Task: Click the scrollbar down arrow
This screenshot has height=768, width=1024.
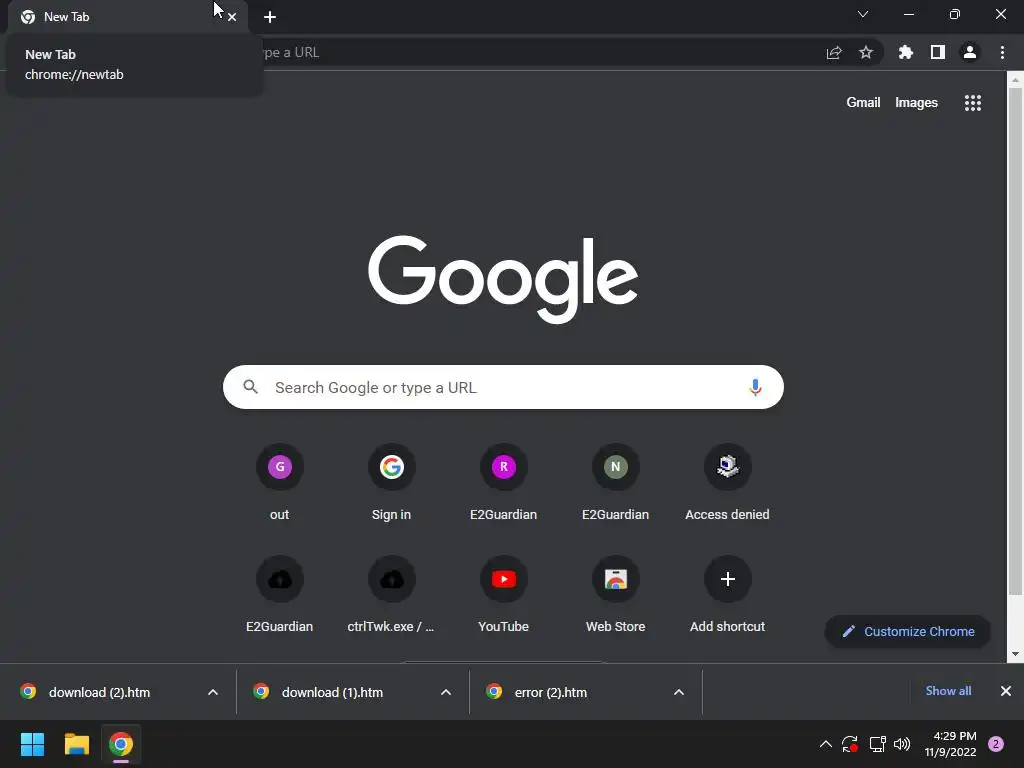Action: (1015, 654)
